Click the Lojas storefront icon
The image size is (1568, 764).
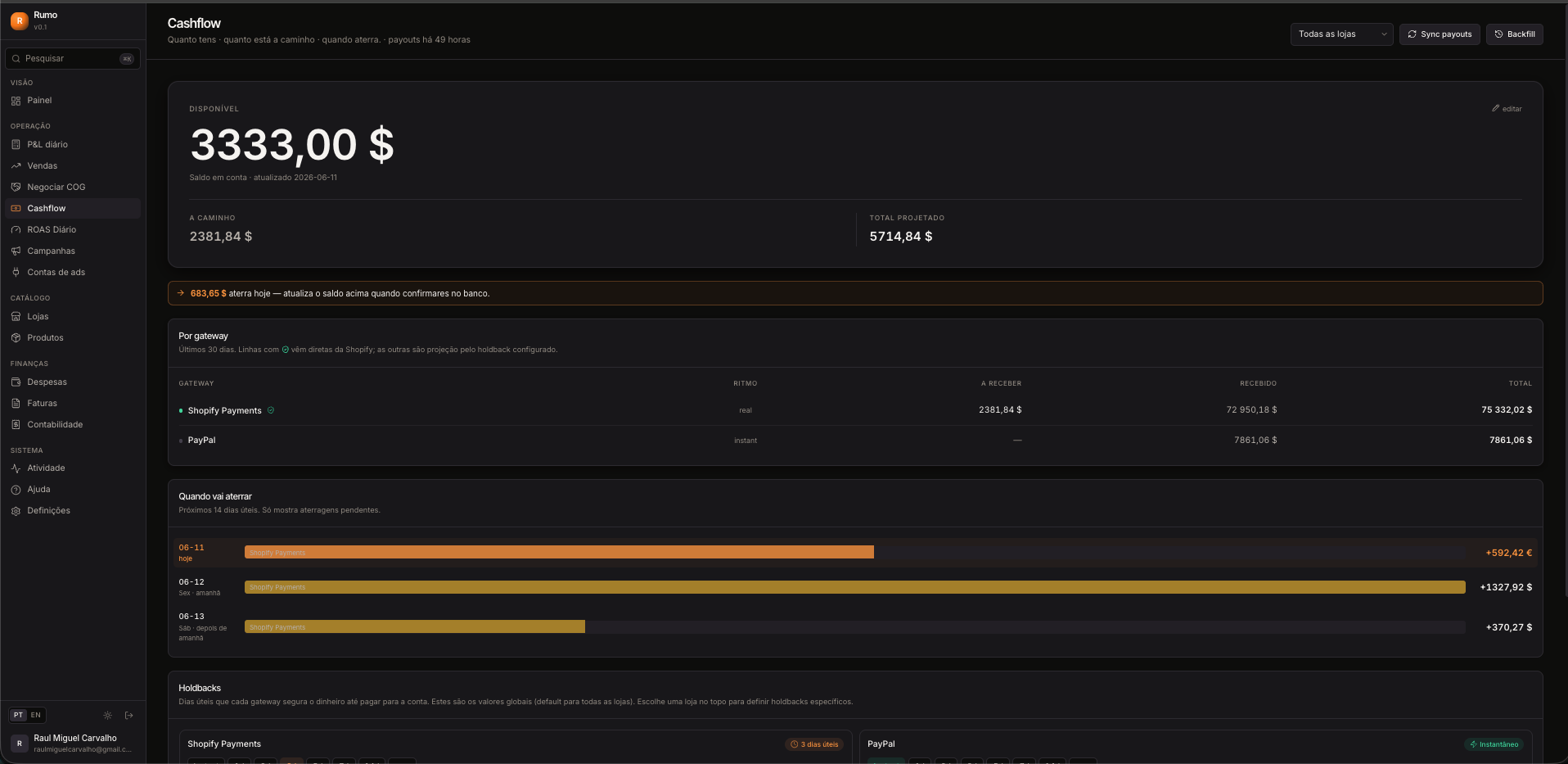click(x=16, y=317)
